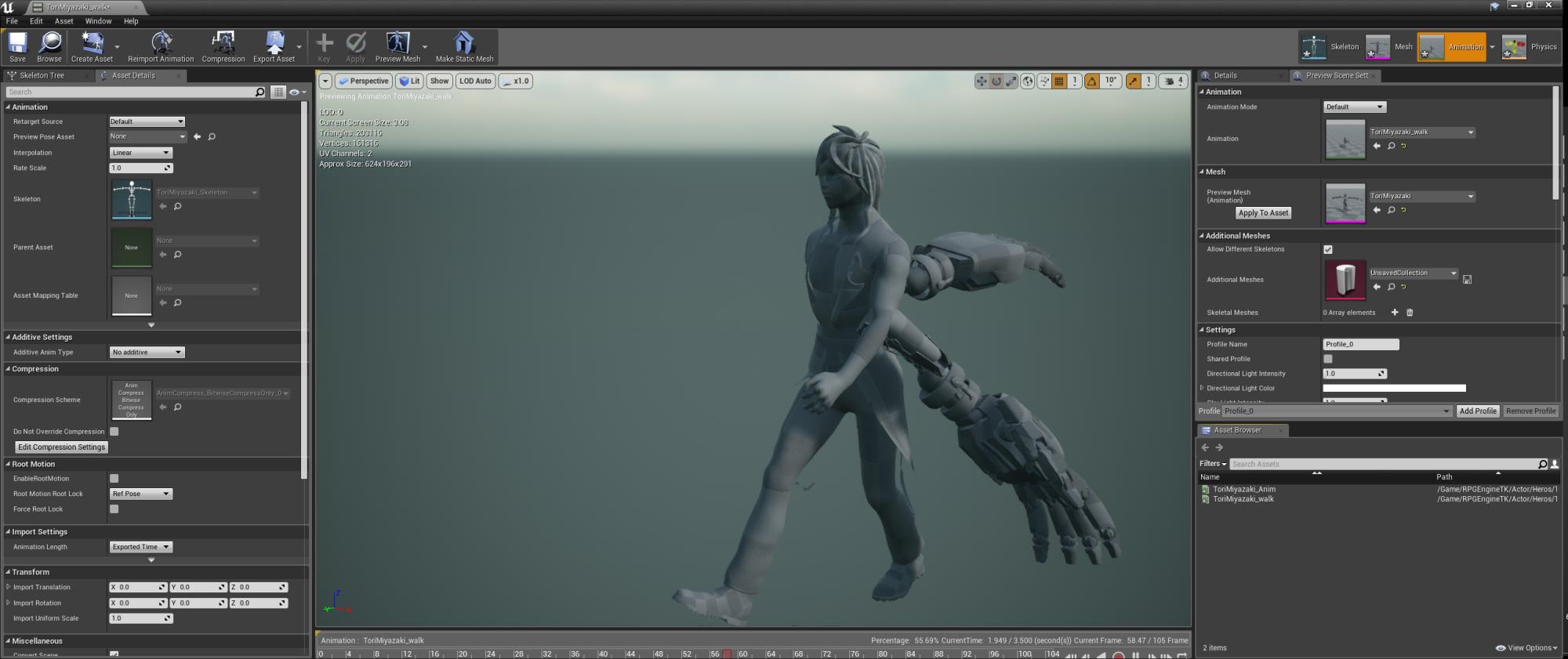The image size is (1568, 659).
Task: Click the Directional Light Color white swatch
Action: [x=1394, y=389]
